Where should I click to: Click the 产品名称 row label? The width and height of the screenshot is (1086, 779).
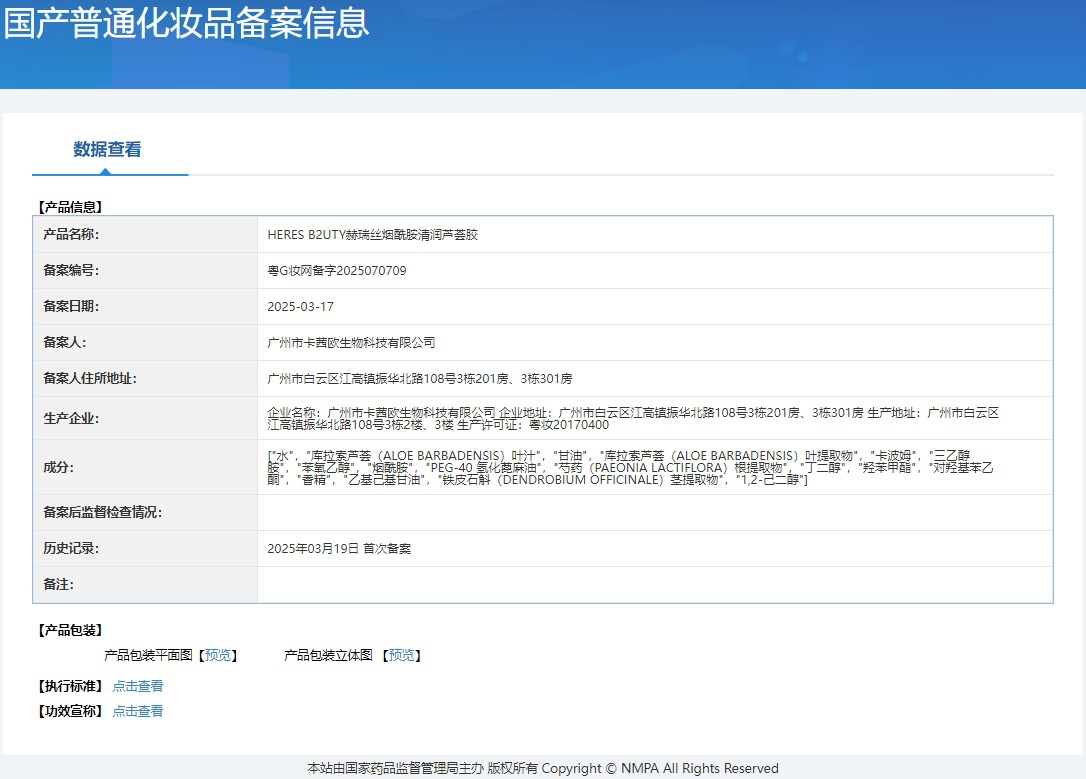71,235
